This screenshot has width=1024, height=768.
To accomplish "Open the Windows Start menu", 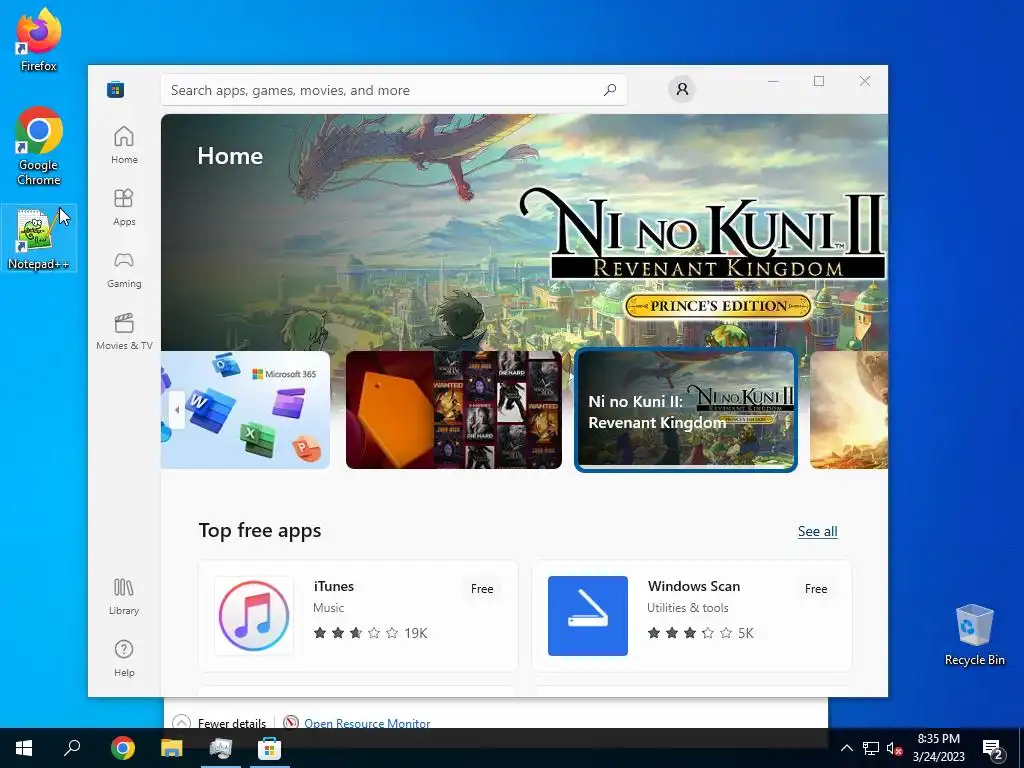I will 24,748.
